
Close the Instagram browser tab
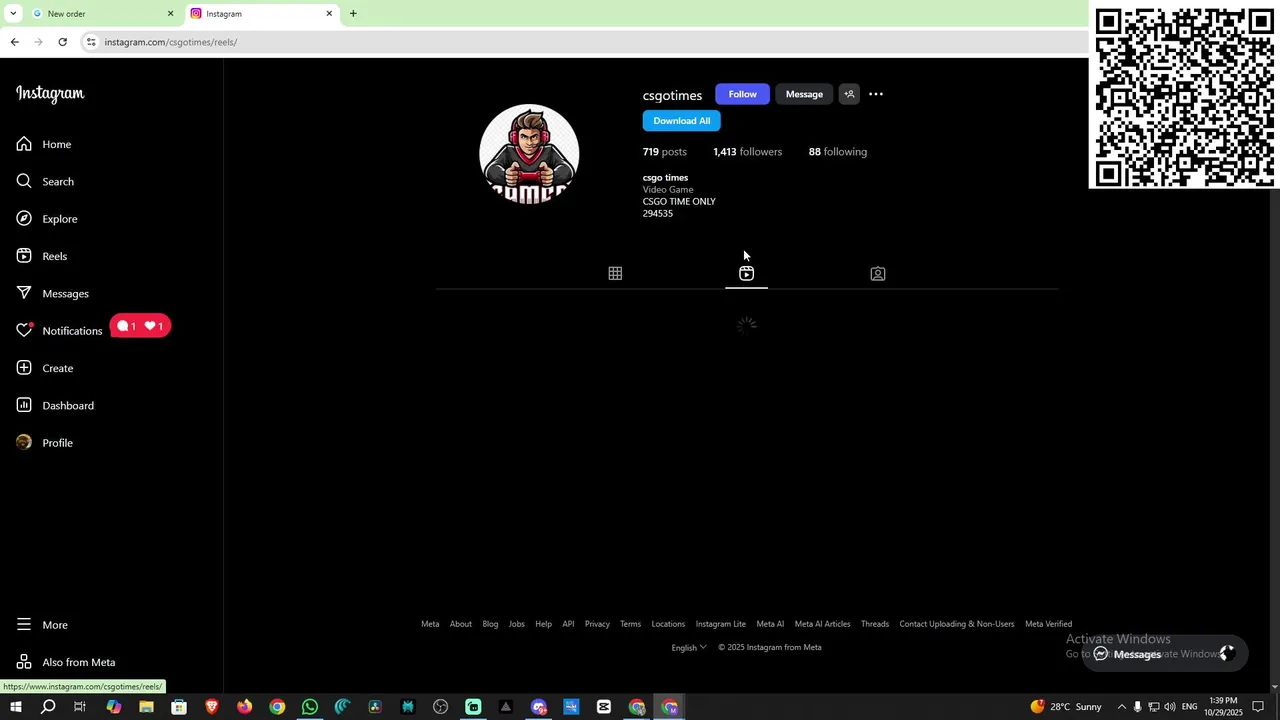point(329,14)
